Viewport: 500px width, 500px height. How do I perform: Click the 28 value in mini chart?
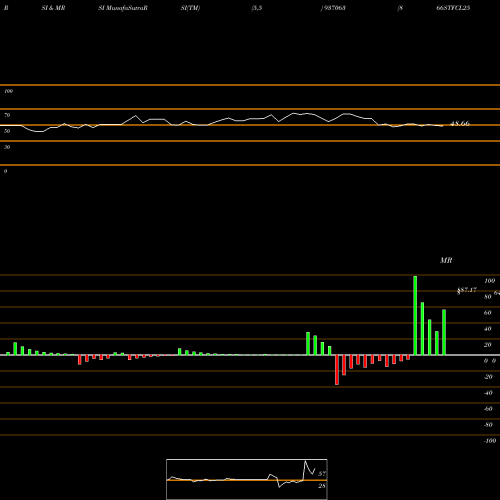click(322, 486)
